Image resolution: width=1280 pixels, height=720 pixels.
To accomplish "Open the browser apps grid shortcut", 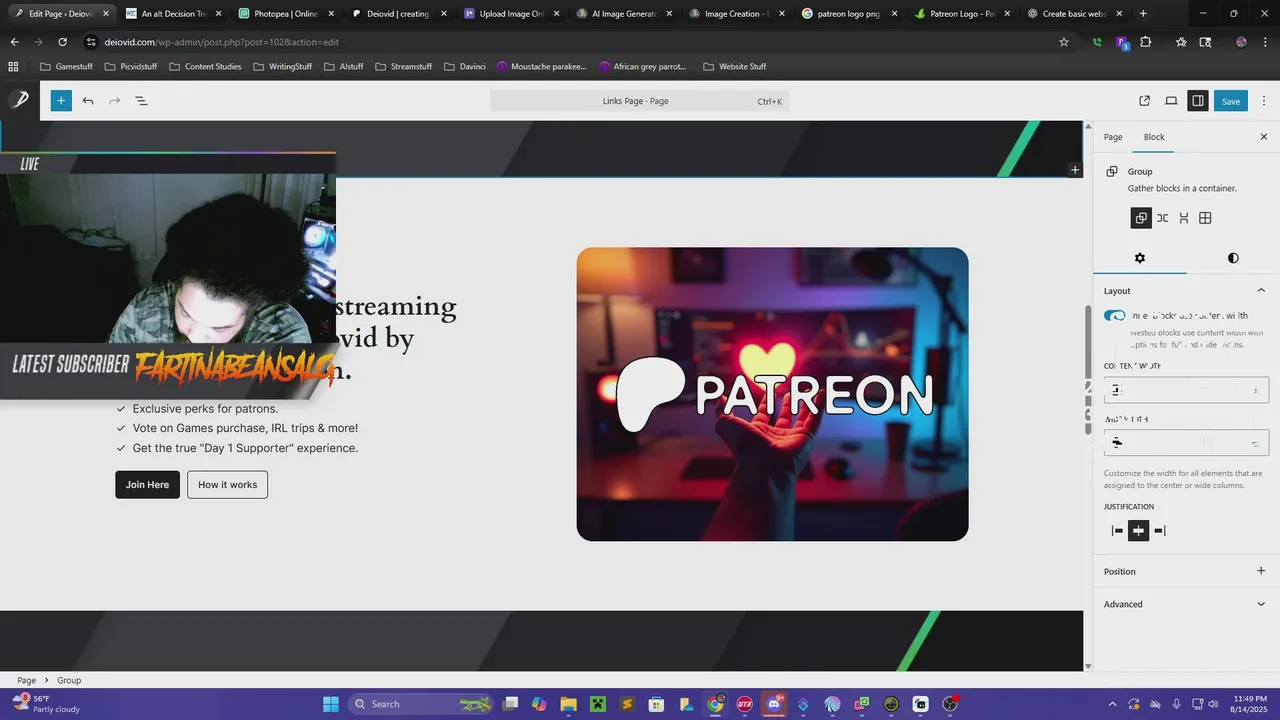I will tap(13, 66).
